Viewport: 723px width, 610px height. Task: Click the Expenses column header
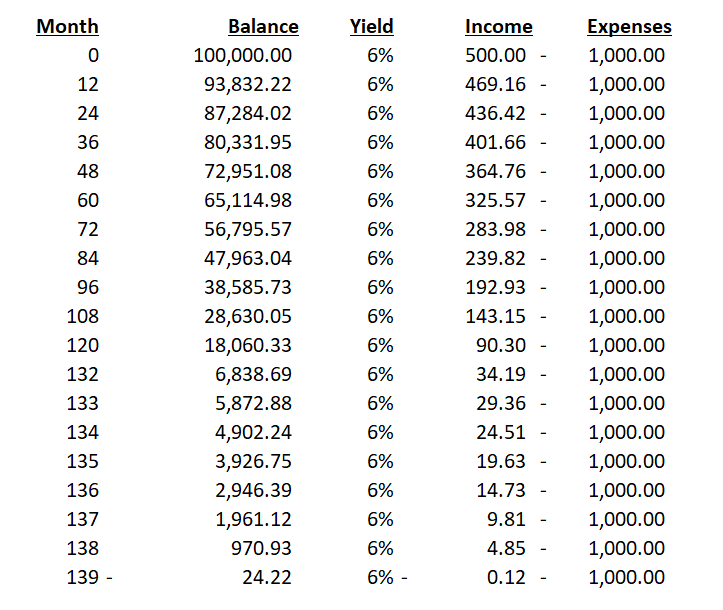[629, 27]
